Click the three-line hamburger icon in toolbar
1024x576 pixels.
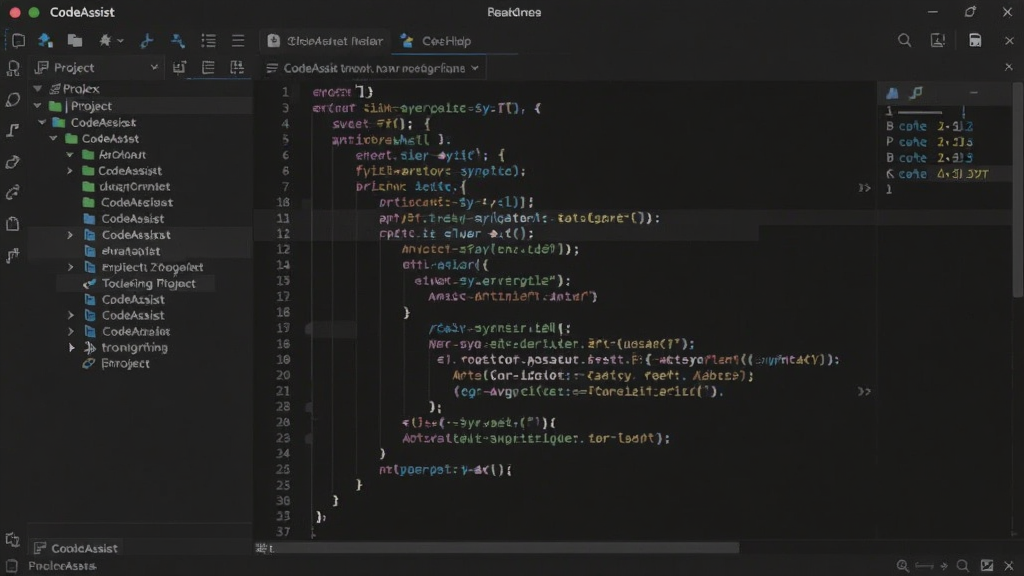[238, 40]
